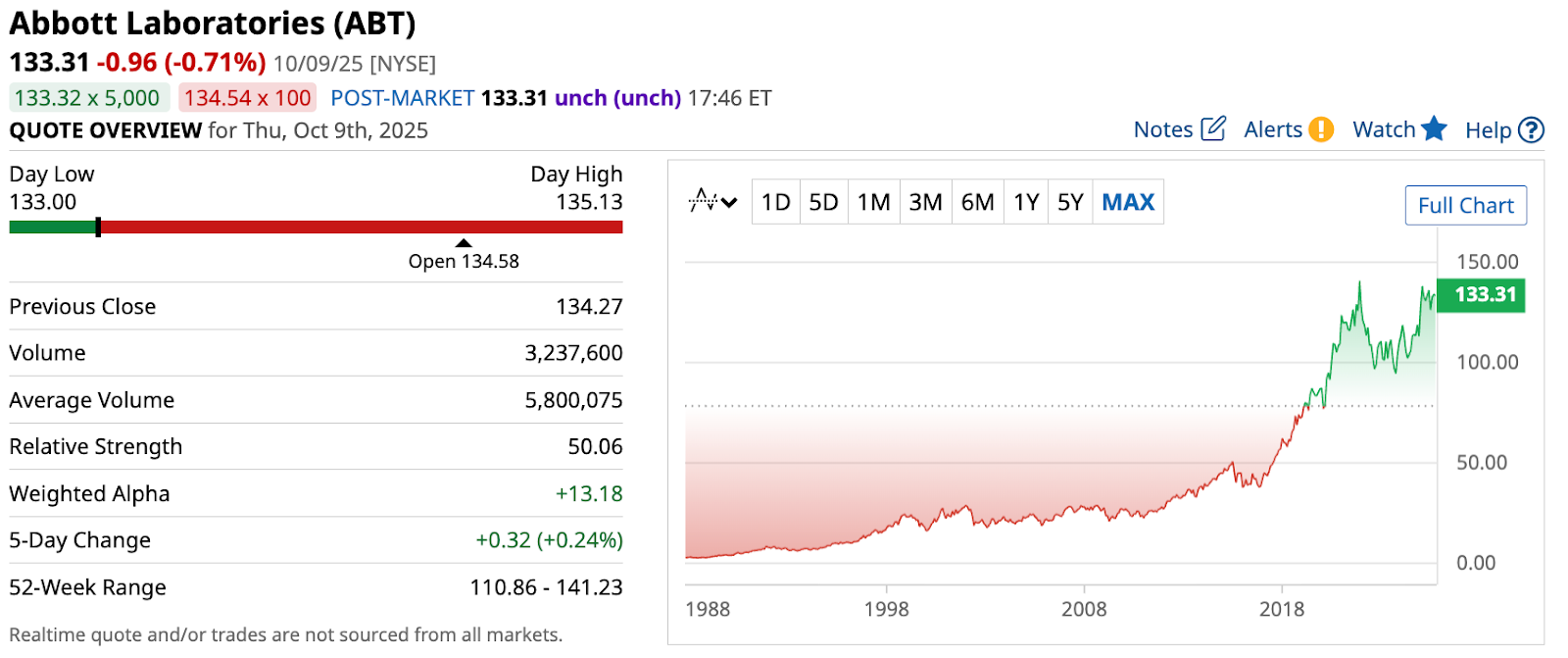1568x658 pixels.
Task: Switch chart to 3M range
Action: tap(925, 202)
